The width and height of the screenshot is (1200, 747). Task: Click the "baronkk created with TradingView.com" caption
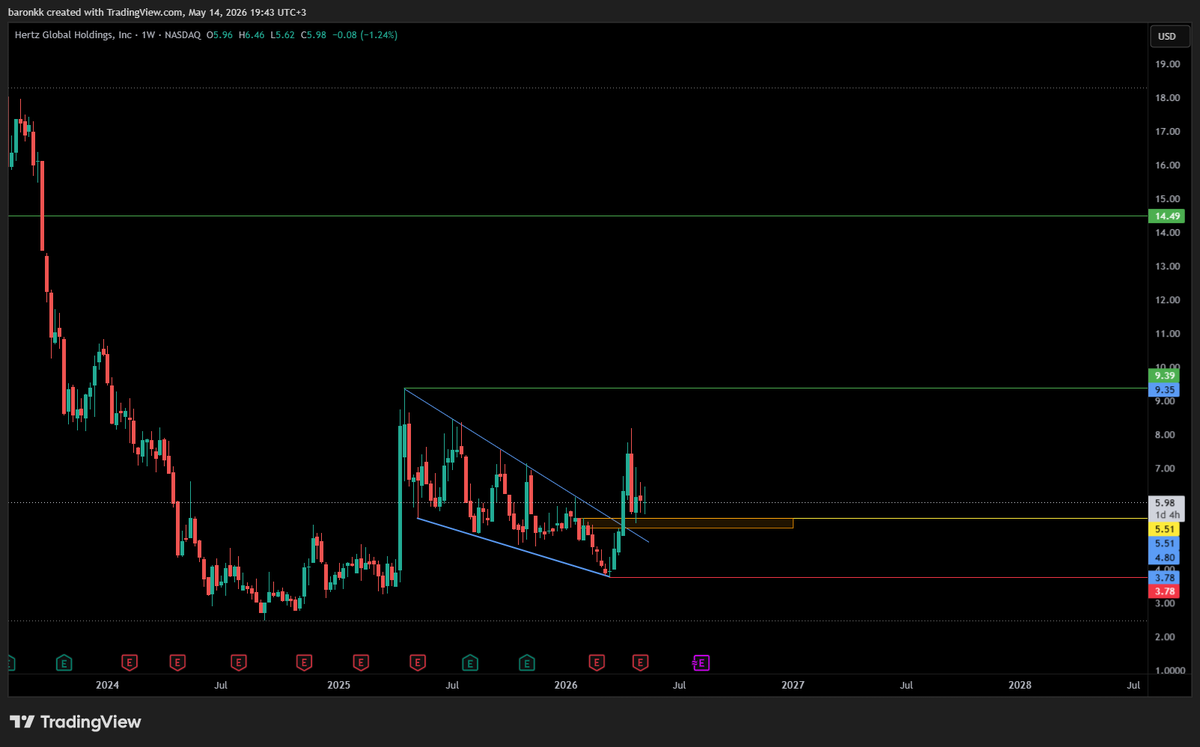point(97,12)
